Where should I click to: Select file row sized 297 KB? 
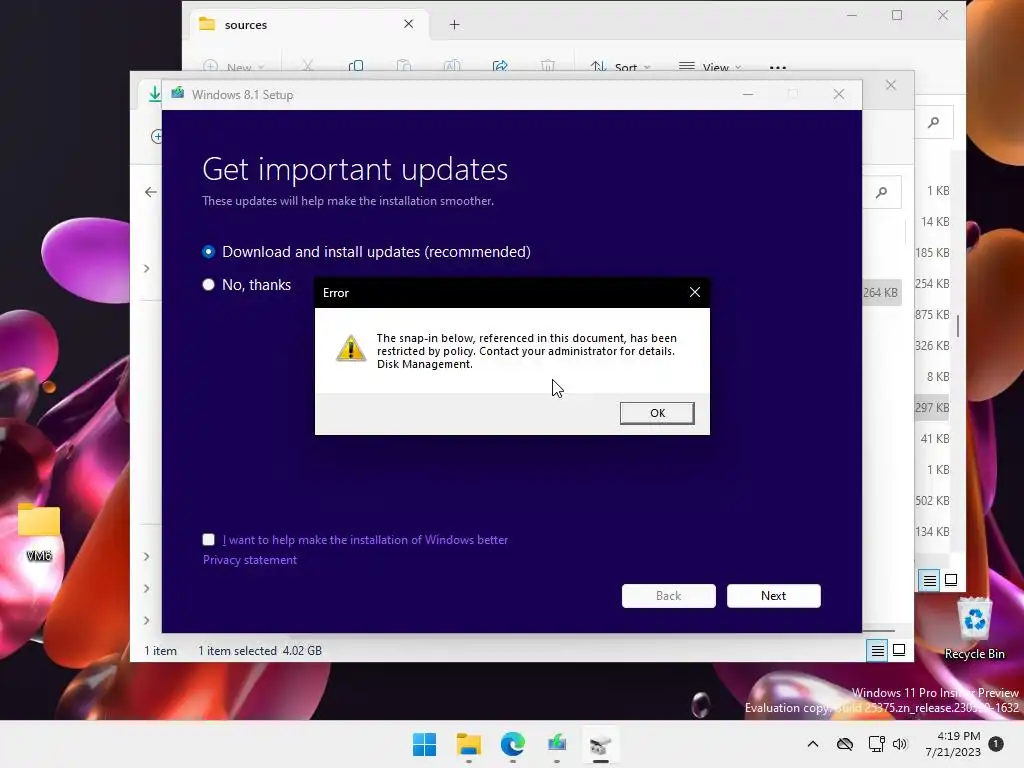pyautogui.click(x=931, y=408)
